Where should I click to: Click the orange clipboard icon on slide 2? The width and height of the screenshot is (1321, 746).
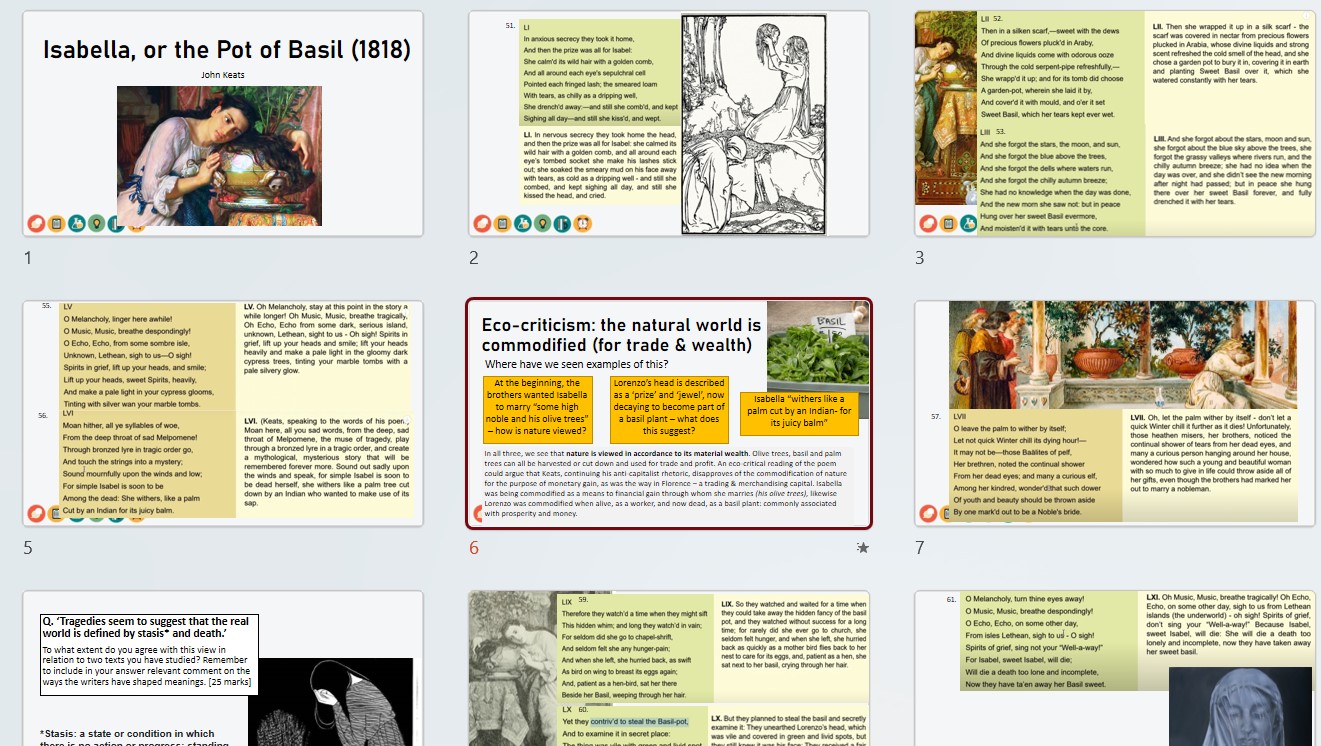click(502, 223)
